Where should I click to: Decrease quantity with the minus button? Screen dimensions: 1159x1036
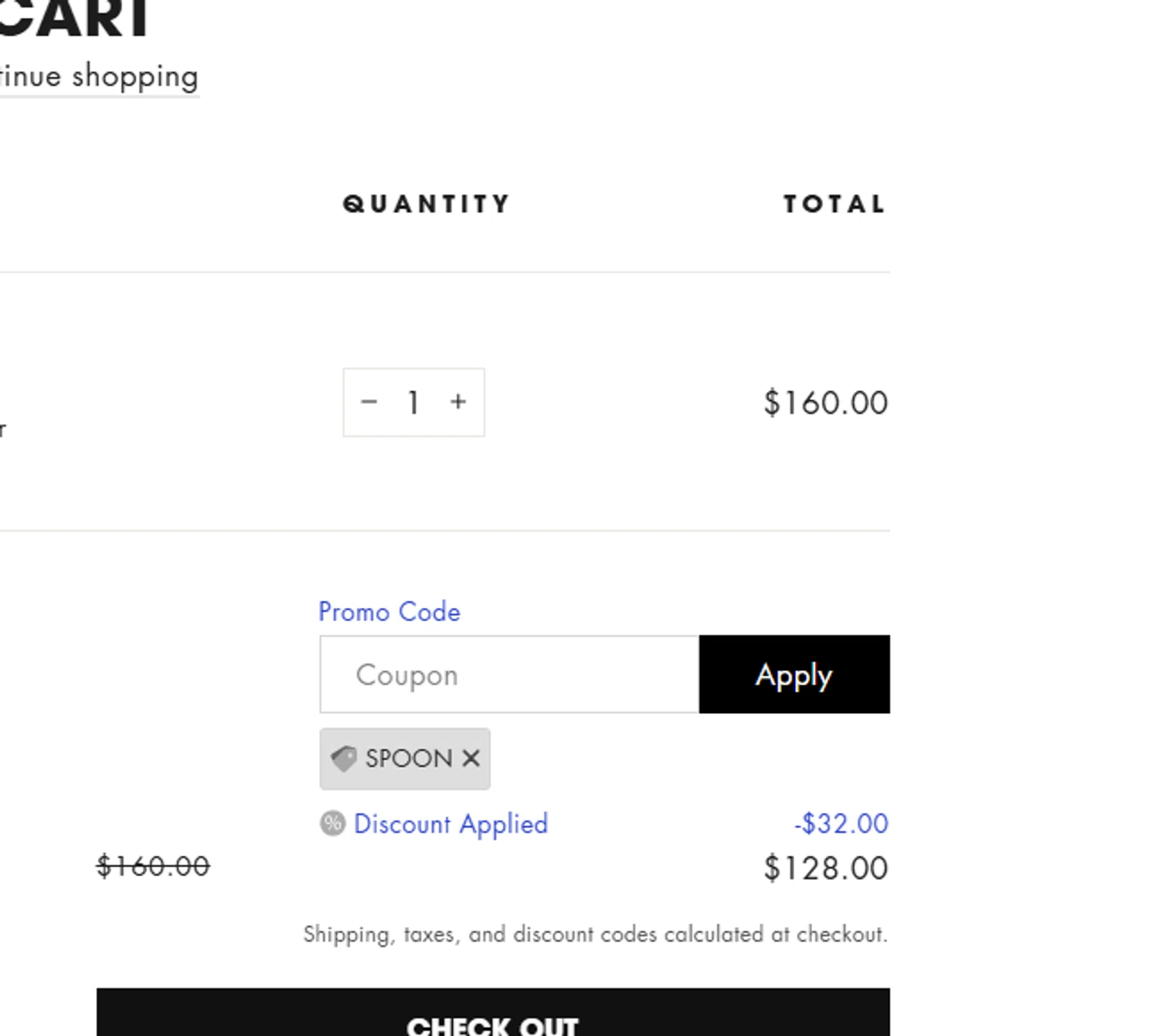click(369, 402)
